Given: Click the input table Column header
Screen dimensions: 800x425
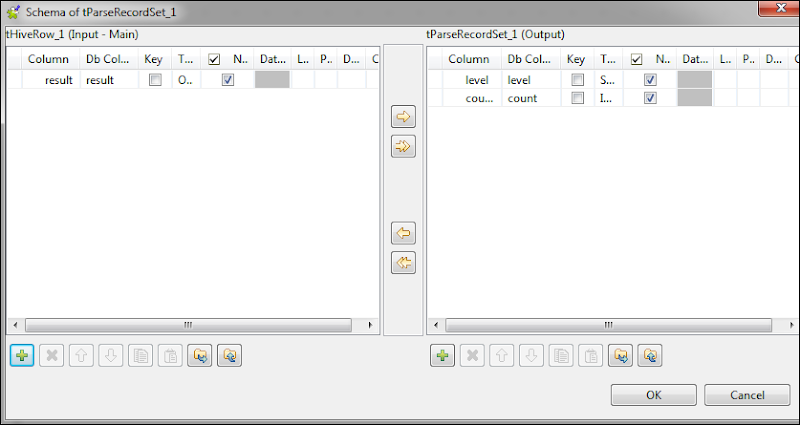Looking at the screenshot, I should coord(51,59).
